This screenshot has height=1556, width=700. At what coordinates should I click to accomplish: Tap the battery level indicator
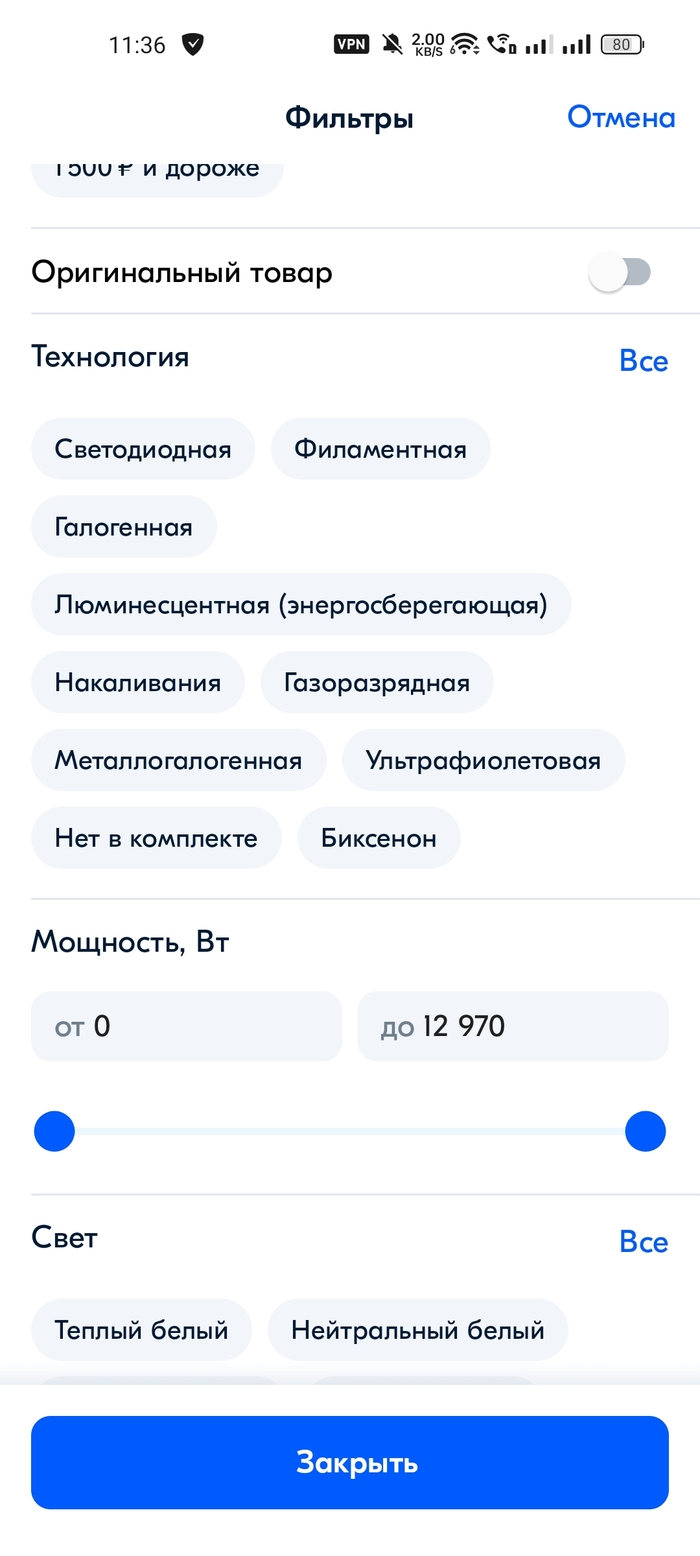coord(622,44)
